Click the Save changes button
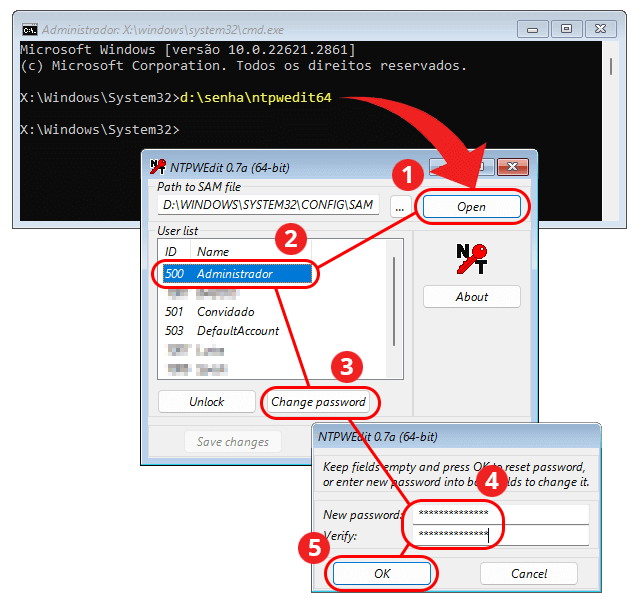 pos(232,442)
